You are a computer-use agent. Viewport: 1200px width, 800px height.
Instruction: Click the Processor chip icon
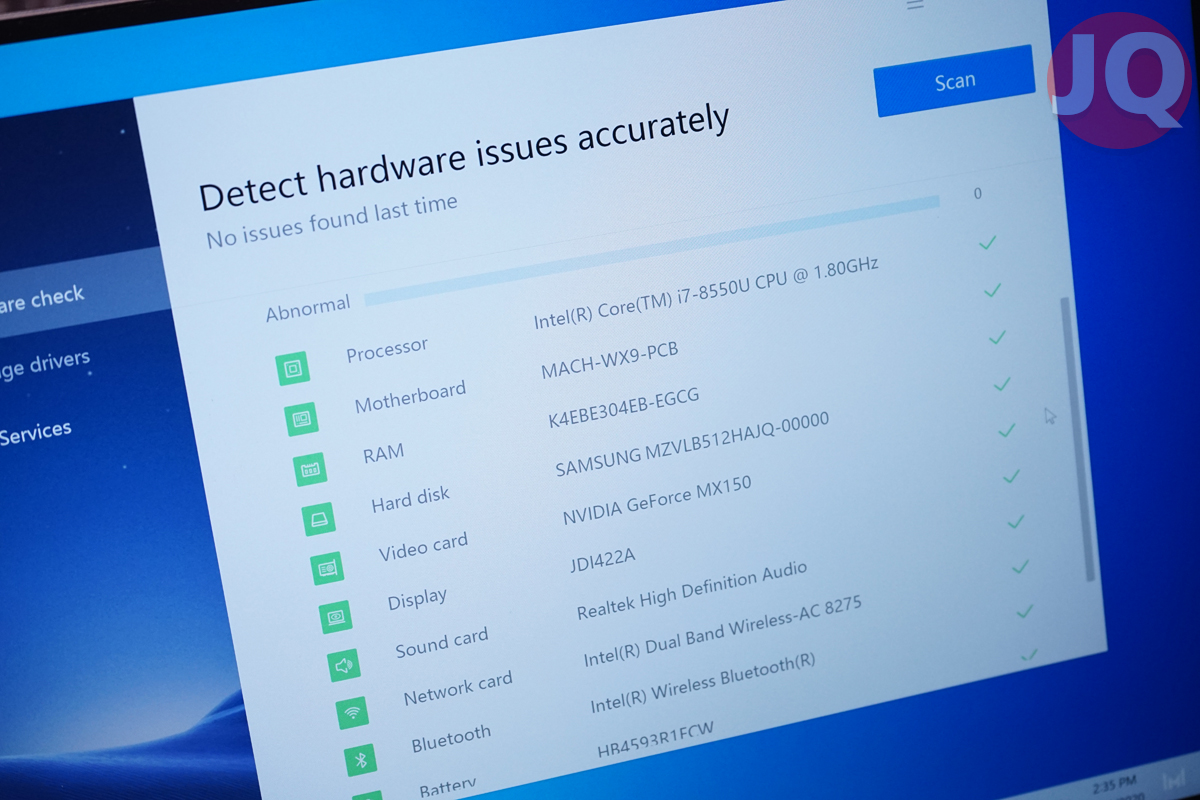pyautogui.click(x=293, y=369)
